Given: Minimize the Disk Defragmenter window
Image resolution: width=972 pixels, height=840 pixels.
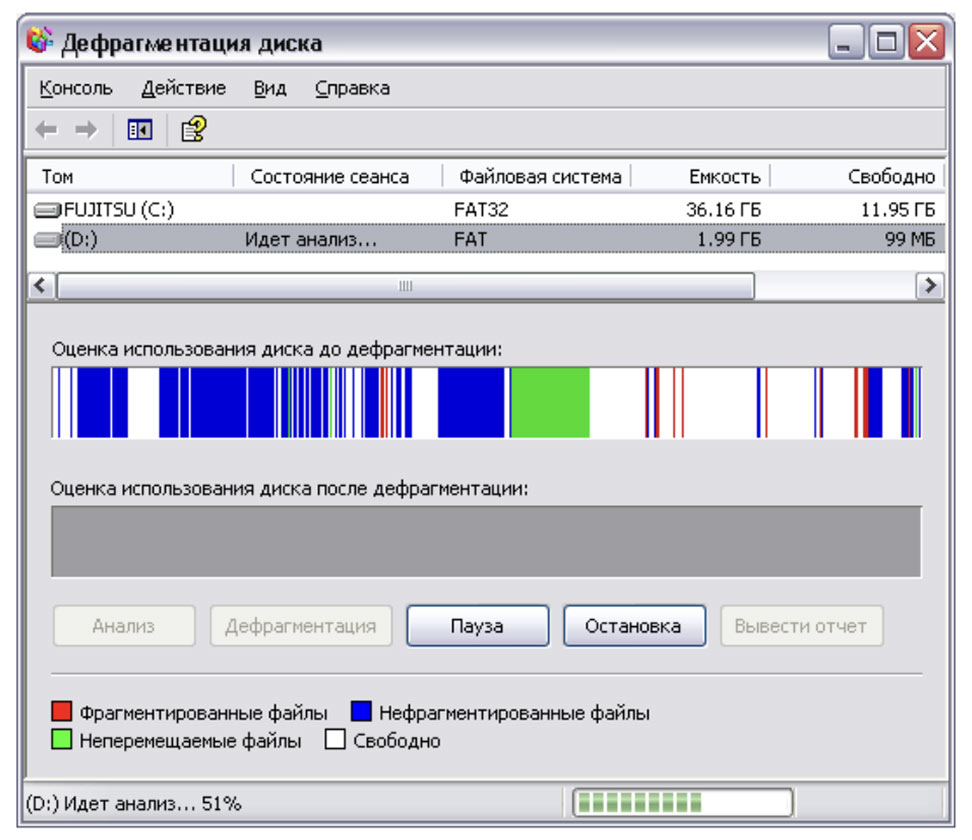Looking at the screenshot, I should point(846,42).
